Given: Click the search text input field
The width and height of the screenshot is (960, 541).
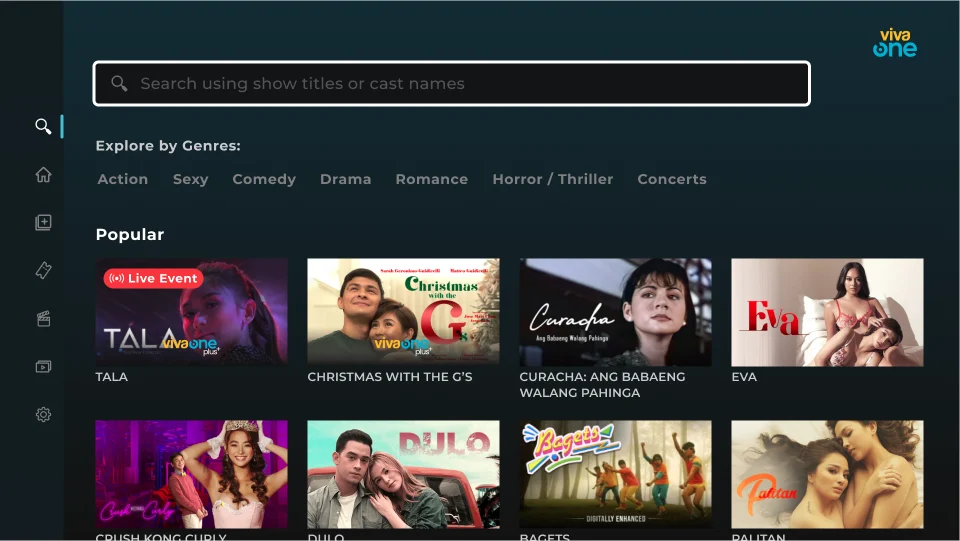Looking at the screenshot, I should (x=451, y=84).
